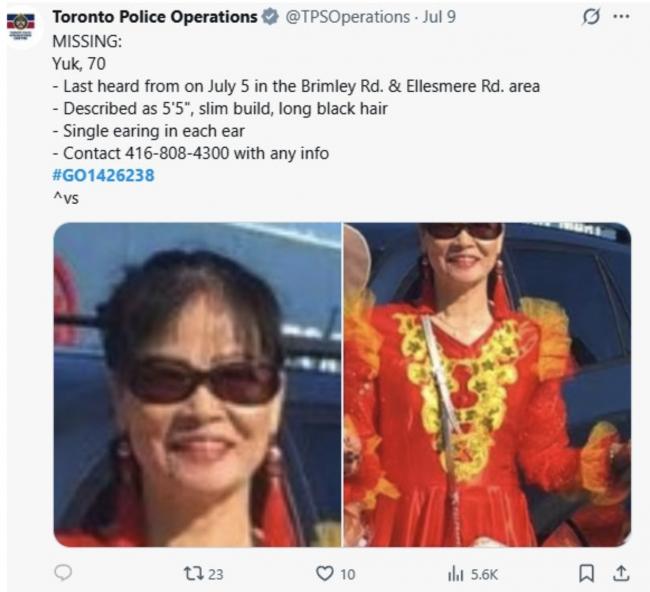Bookmark this missing person tweet
The image size is (650, 592).
click(586, 573)
